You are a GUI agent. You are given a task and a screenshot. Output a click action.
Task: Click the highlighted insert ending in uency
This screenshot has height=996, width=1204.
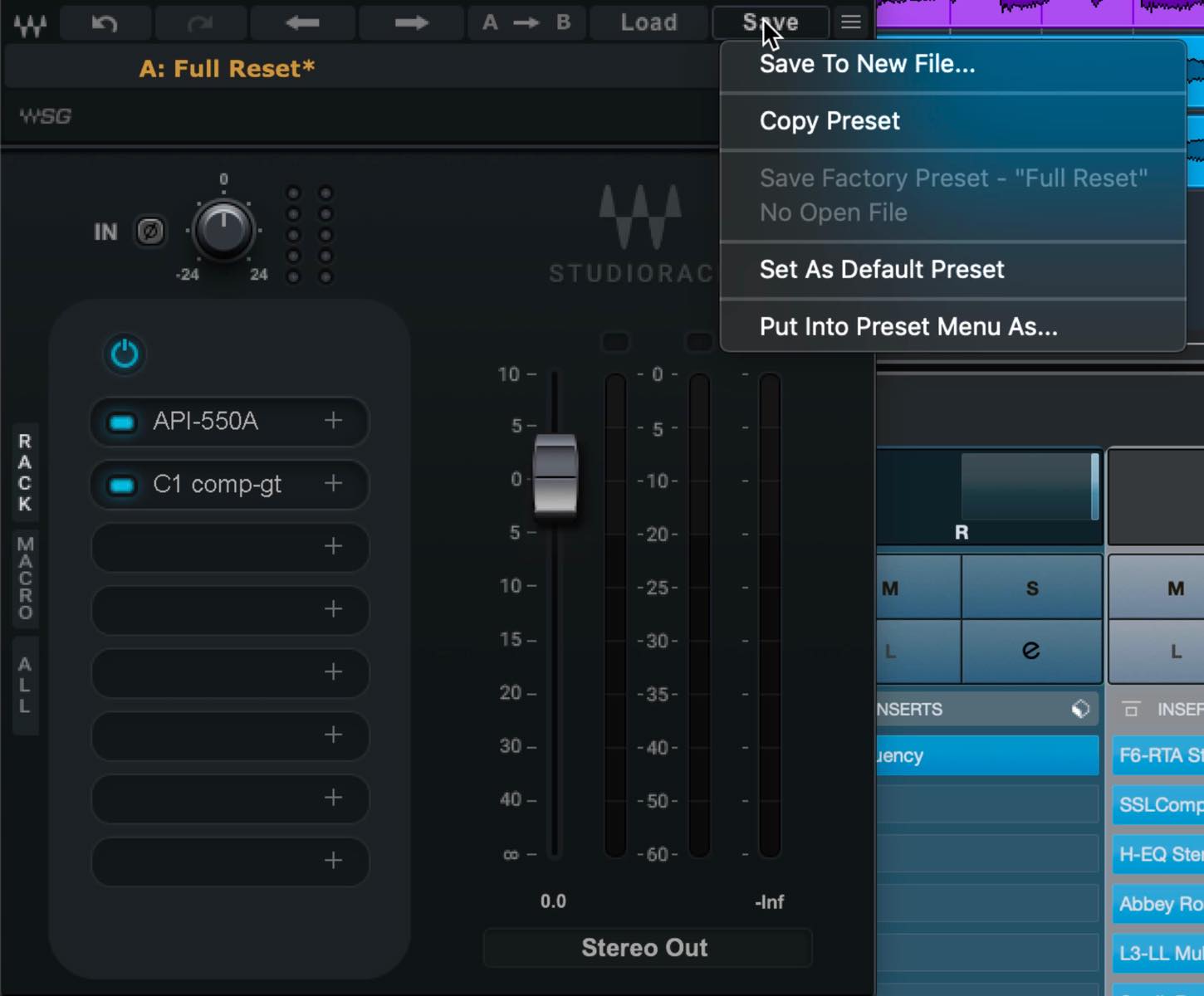pyautogui.click(x=987, y=755)
